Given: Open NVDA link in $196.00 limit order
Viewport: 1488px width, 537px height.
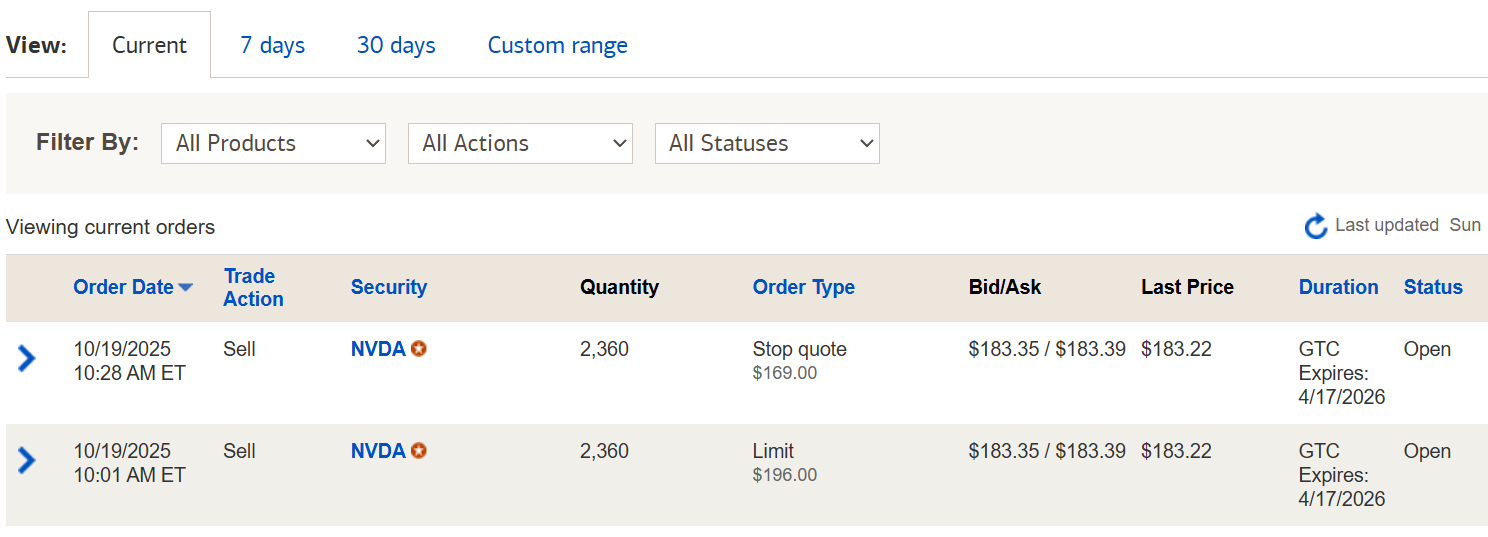Looking at the screenshot, I should point(378,451).
